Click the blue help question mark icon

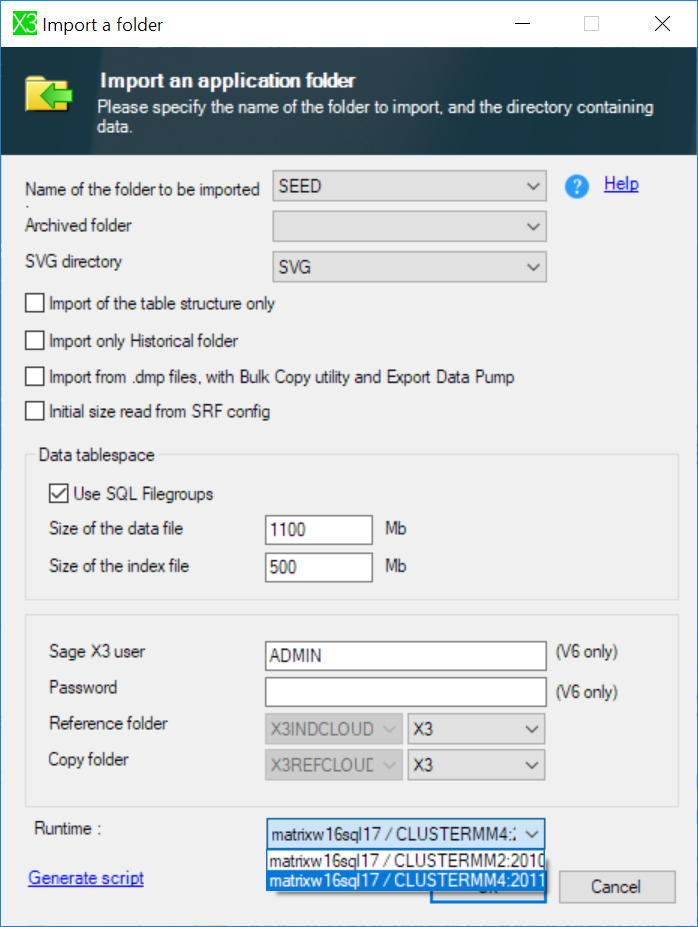point(576,186)
